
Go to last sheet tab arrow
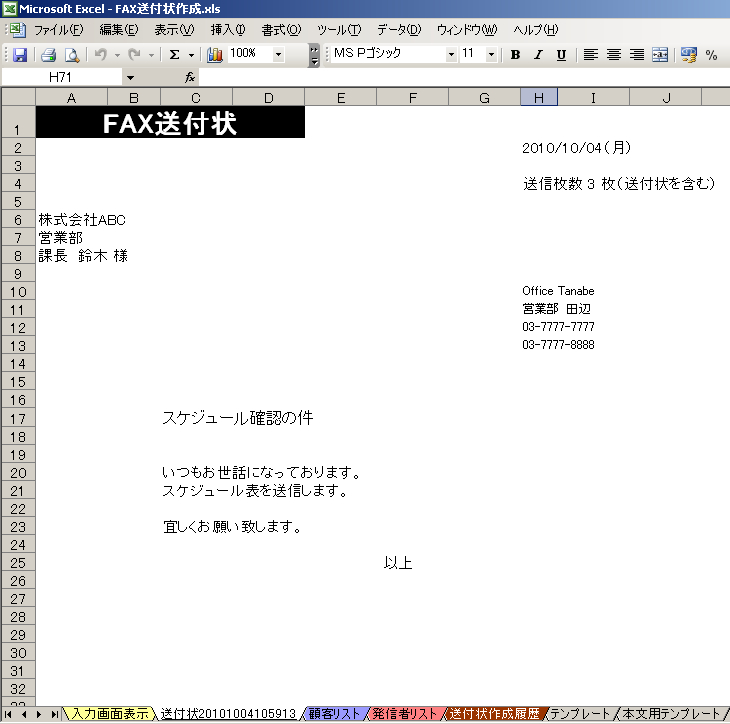[x=54, y=714]
